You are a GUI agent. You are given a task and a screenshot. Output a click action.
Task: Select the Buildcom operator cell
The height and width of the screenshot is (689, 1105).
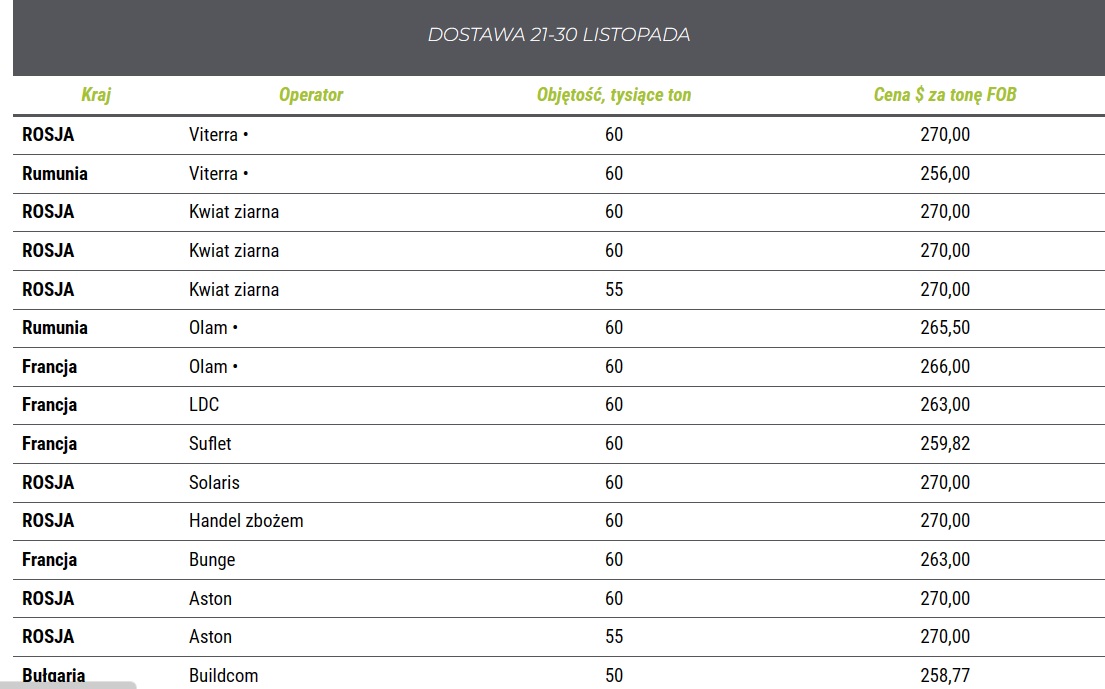(224, 675)
